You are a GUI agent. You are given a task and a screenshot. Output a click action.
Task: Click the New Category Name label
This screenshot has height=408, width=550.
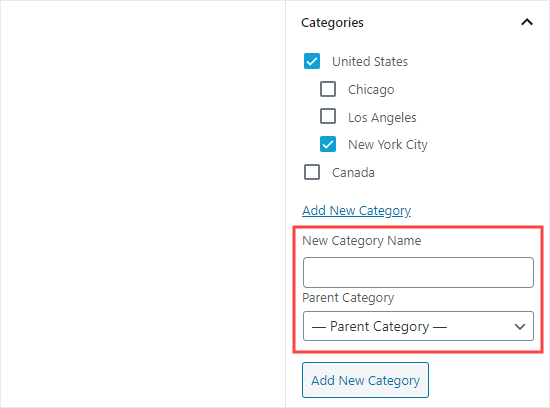pos(362,241)
